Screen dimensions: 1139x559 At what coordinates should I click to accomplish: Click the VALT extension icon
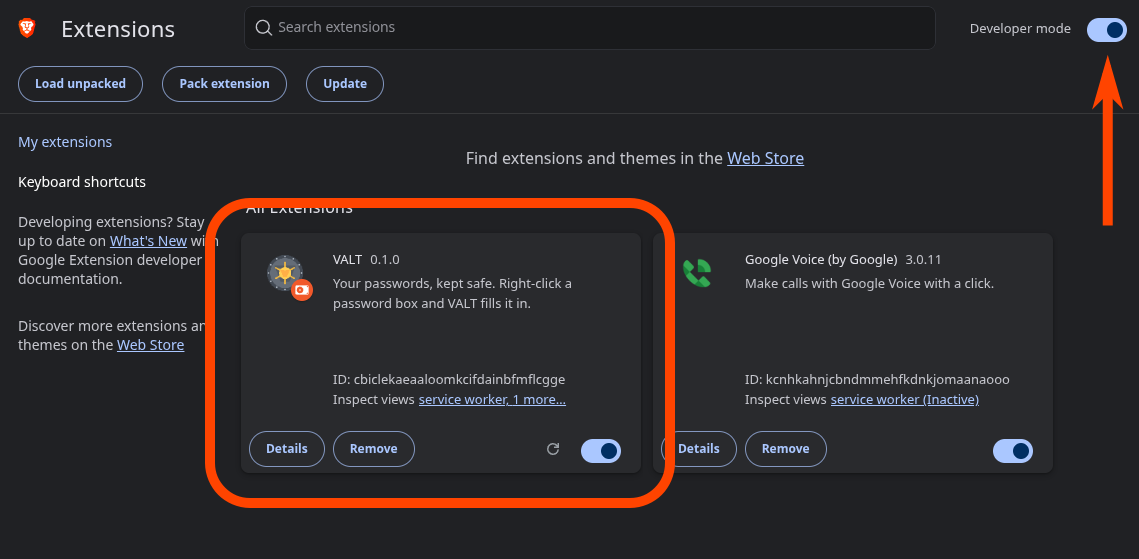click(x=289, y=277)
